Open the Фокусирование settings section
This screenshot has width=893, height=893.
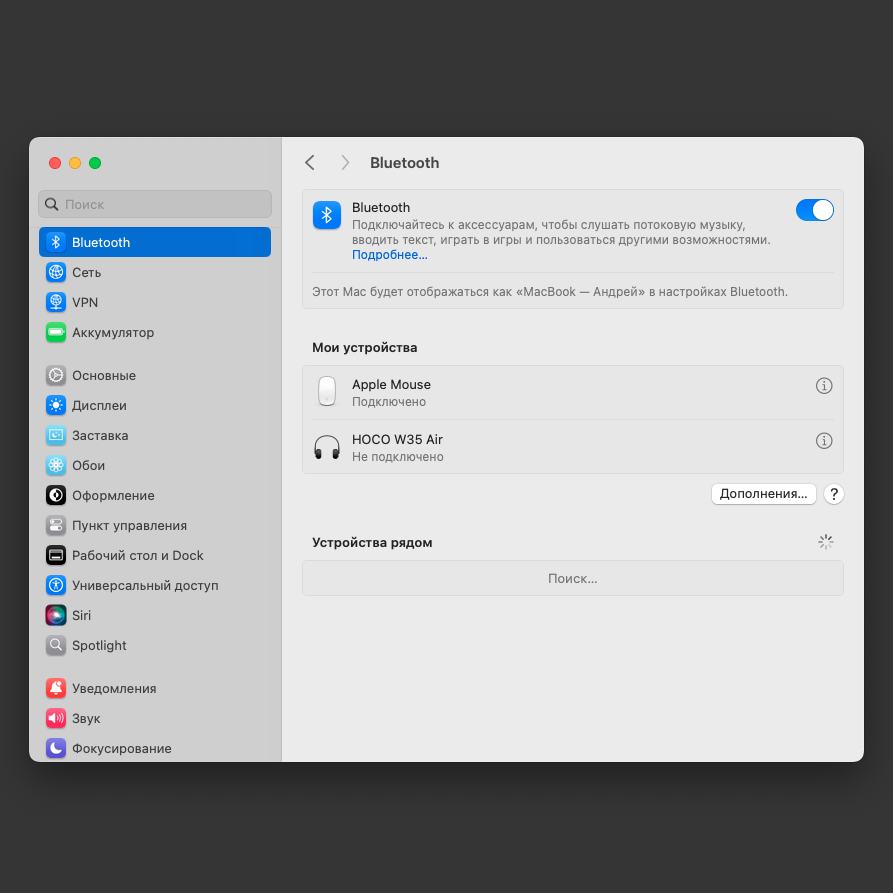(x=155, y=748)
